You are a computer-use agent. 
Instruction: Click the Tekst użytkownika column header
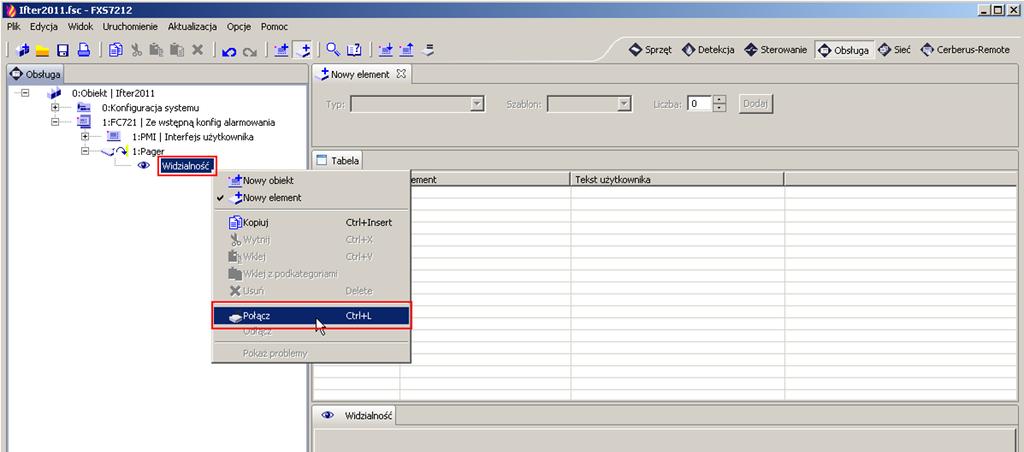point(677,179)
